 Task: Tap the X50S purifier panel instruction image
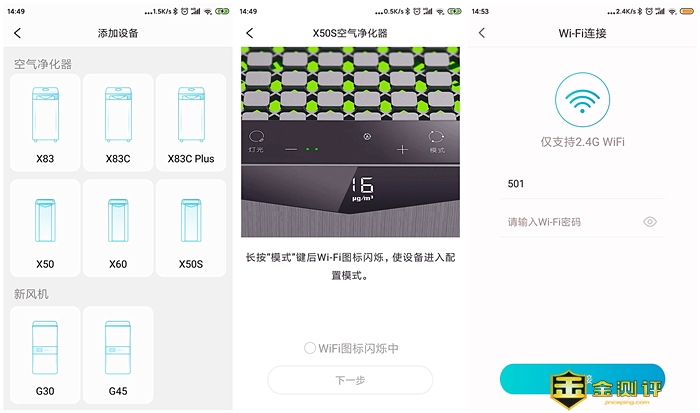pyautogui.click(x=350, y=142)
